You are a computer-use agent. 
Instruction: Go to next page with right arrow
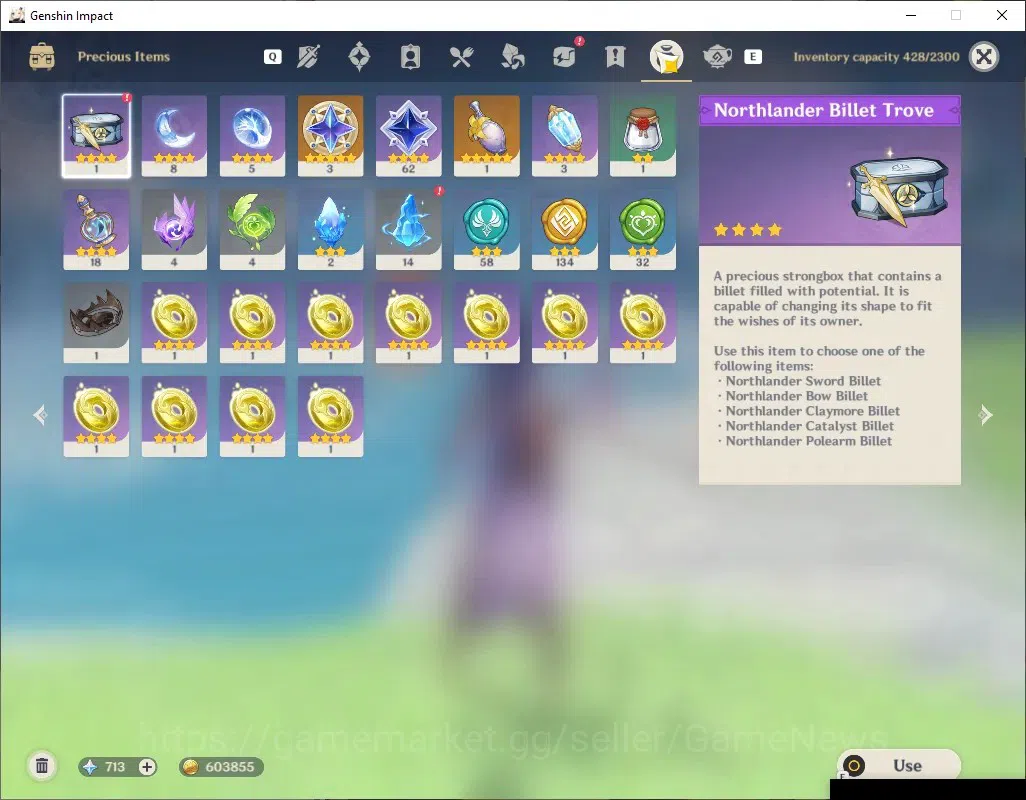985,415
